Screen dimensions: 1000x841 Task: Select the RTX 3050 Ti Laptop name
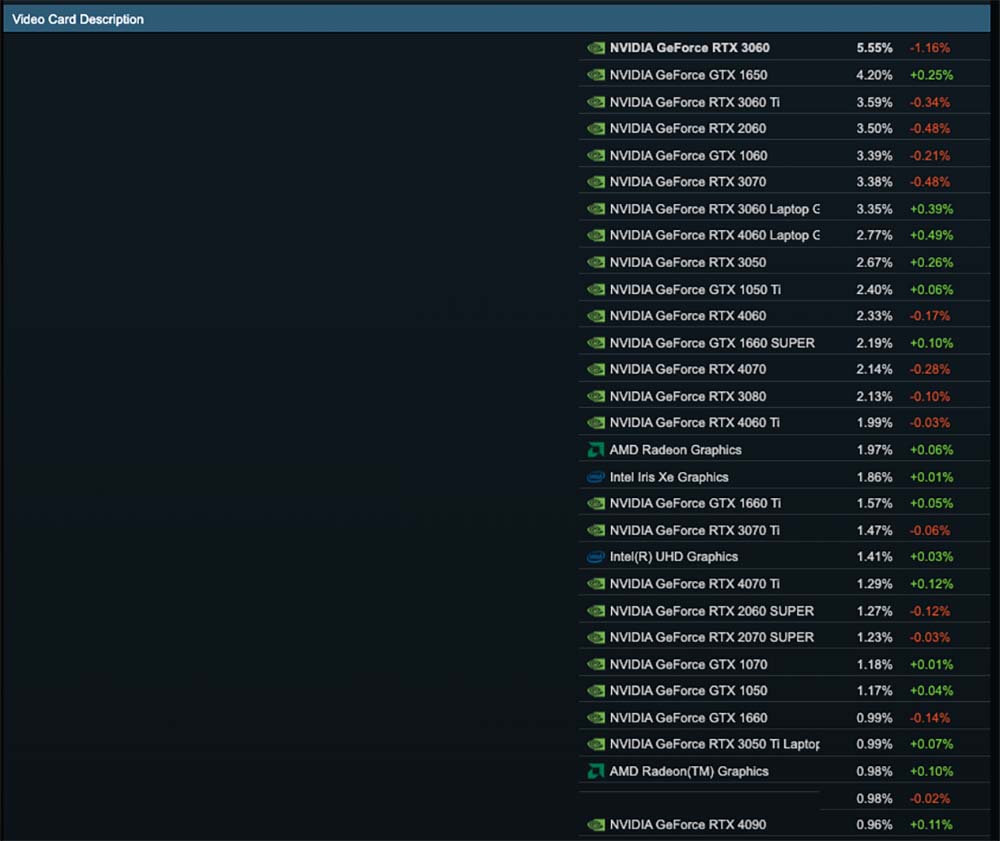coord(714,744)
